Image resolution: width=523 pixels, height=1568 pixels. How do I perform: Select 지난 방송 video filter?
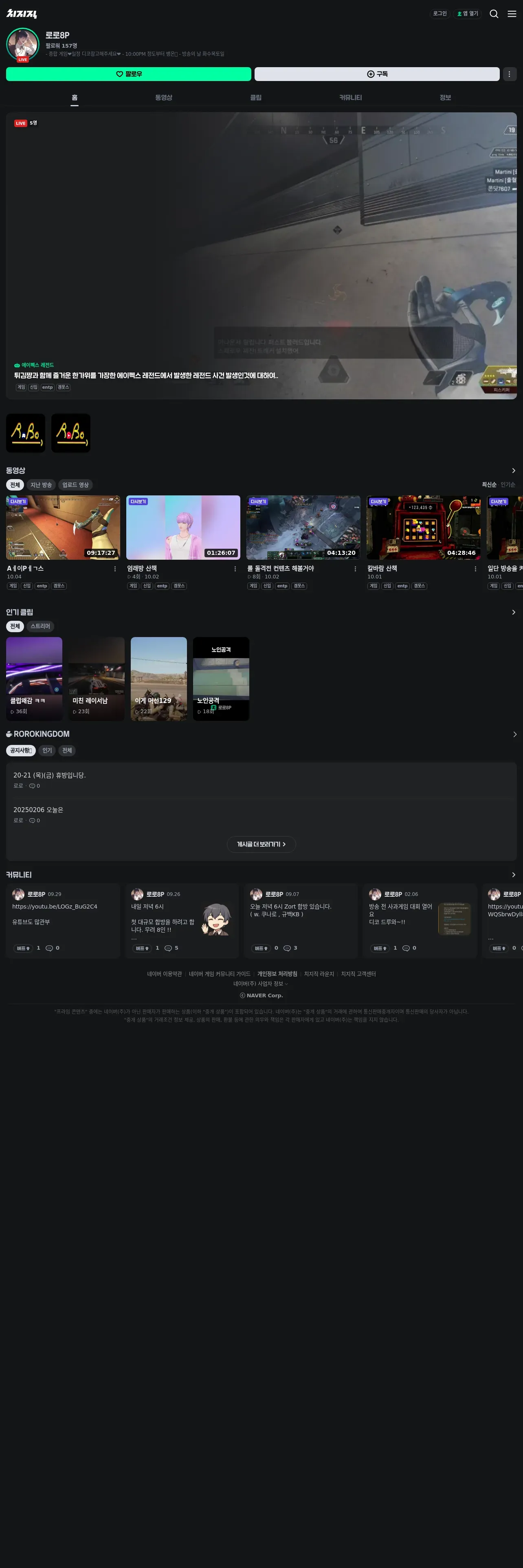coord(41,485)
